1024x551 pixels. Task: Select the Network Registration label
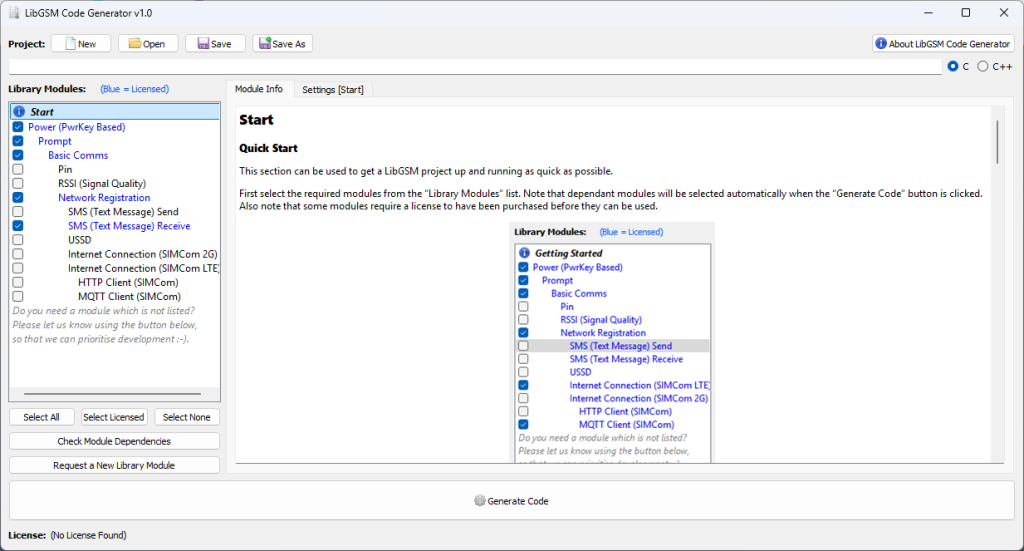coord(104,197)
